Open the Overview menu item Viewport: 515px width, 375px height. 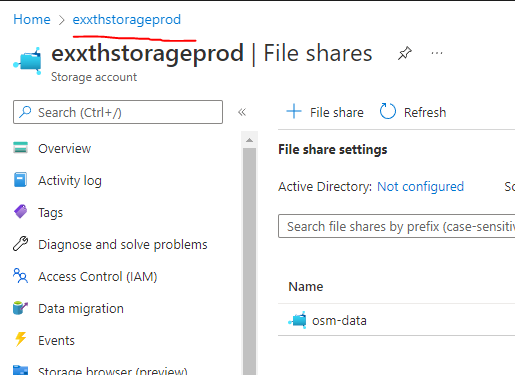click(64, 148)
